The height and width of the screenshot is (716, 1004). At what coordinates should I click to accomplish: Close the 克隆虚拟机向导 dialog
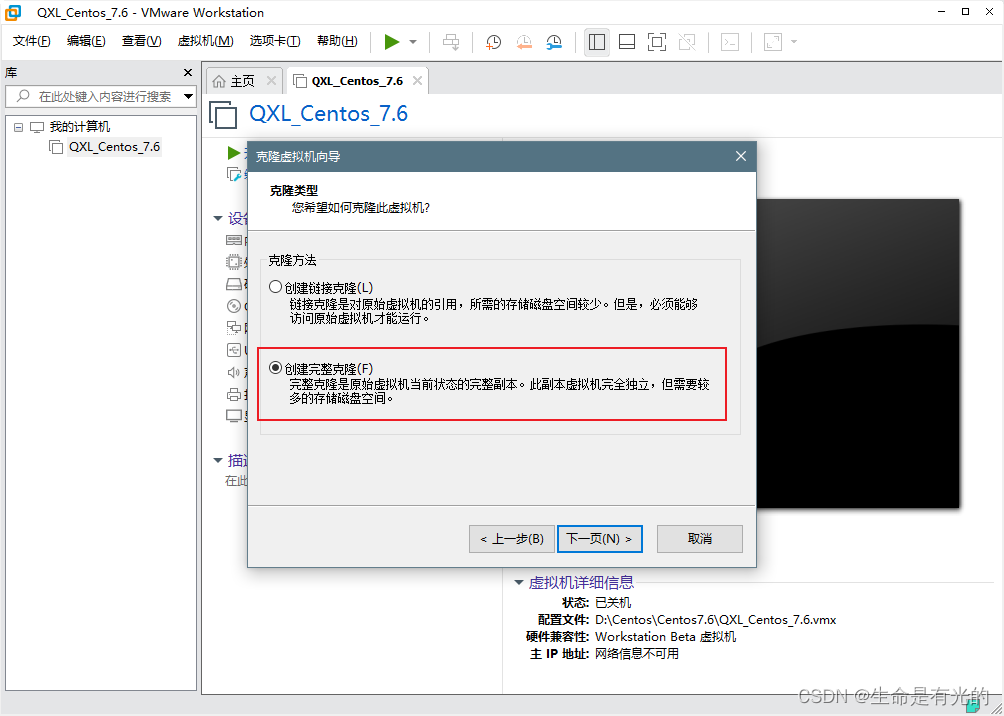(x=741, y=156)
